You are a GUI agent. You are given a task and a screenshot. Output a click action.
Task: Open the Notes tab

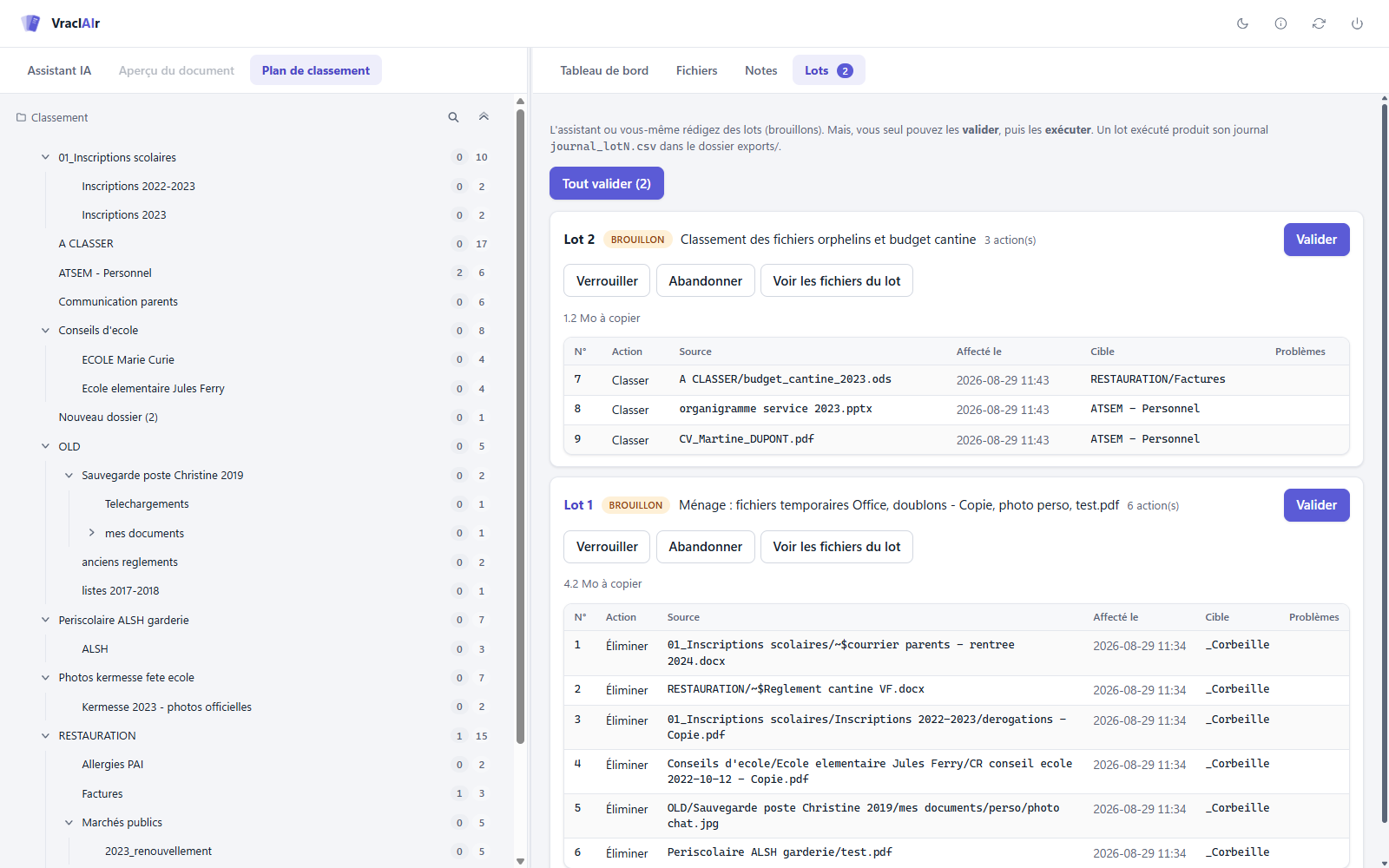click(760, 70)
